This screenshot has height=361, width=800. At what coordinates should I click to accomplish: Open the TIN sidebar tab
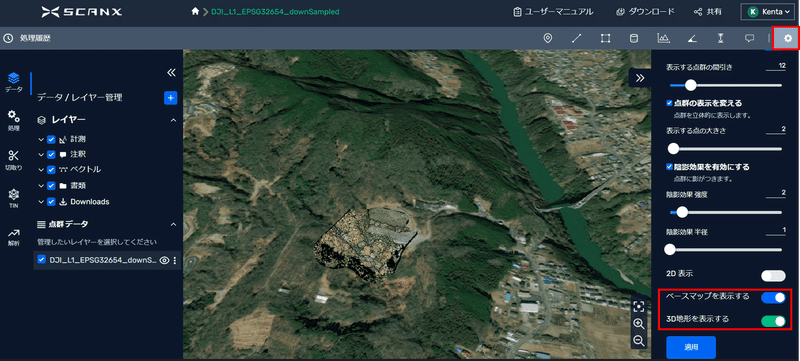(x=14, y=199)
